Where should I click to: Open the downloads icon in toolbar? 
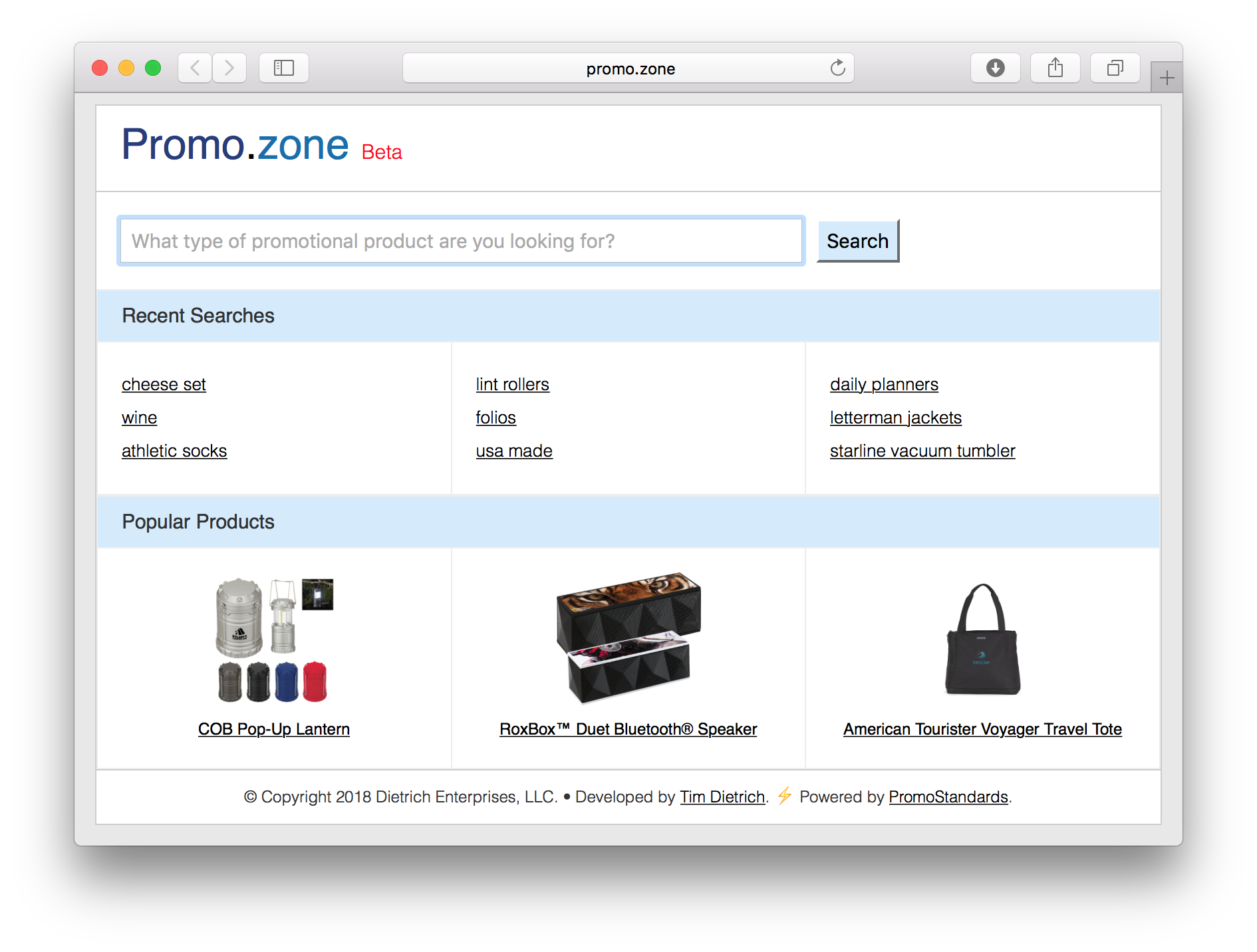(996, 68)
